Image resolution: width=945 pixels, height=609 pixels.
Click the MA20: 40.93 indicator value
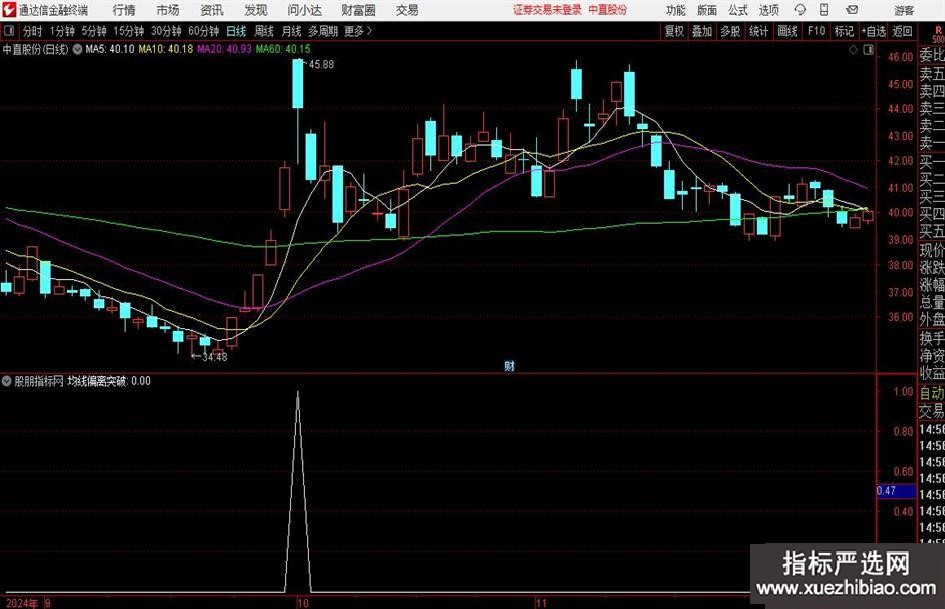pos(224,49)
